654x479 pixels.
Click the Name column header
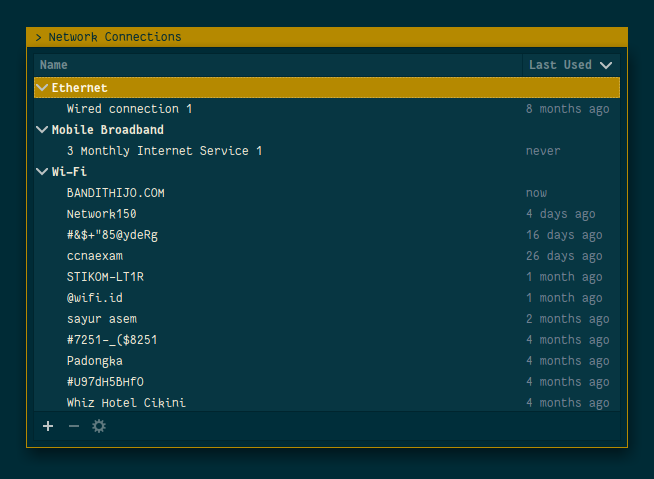coord(54,65)
